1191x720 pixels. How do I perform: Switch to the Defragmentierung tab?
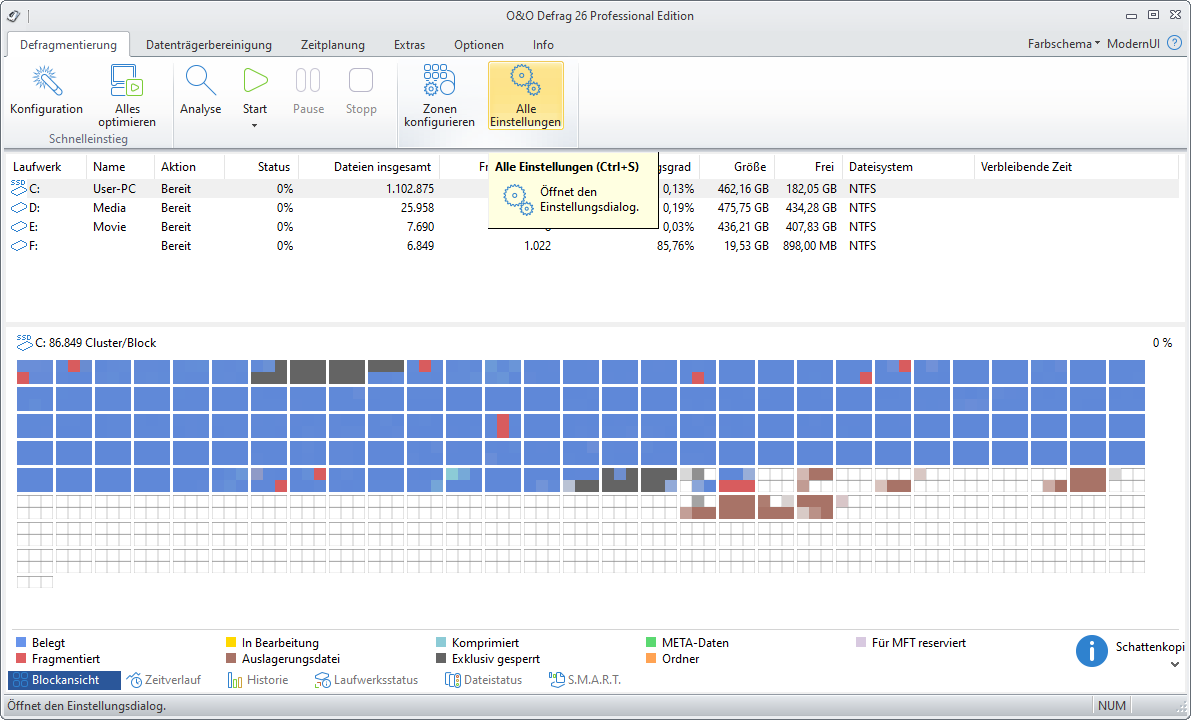[x=68, y=45]
